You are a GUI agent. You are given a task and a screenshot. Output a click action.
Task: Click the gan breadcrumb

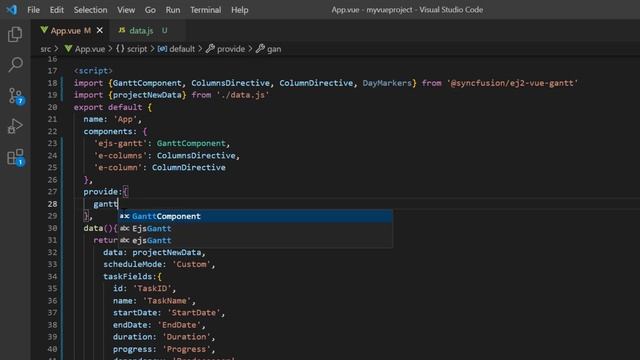[269, 49]
